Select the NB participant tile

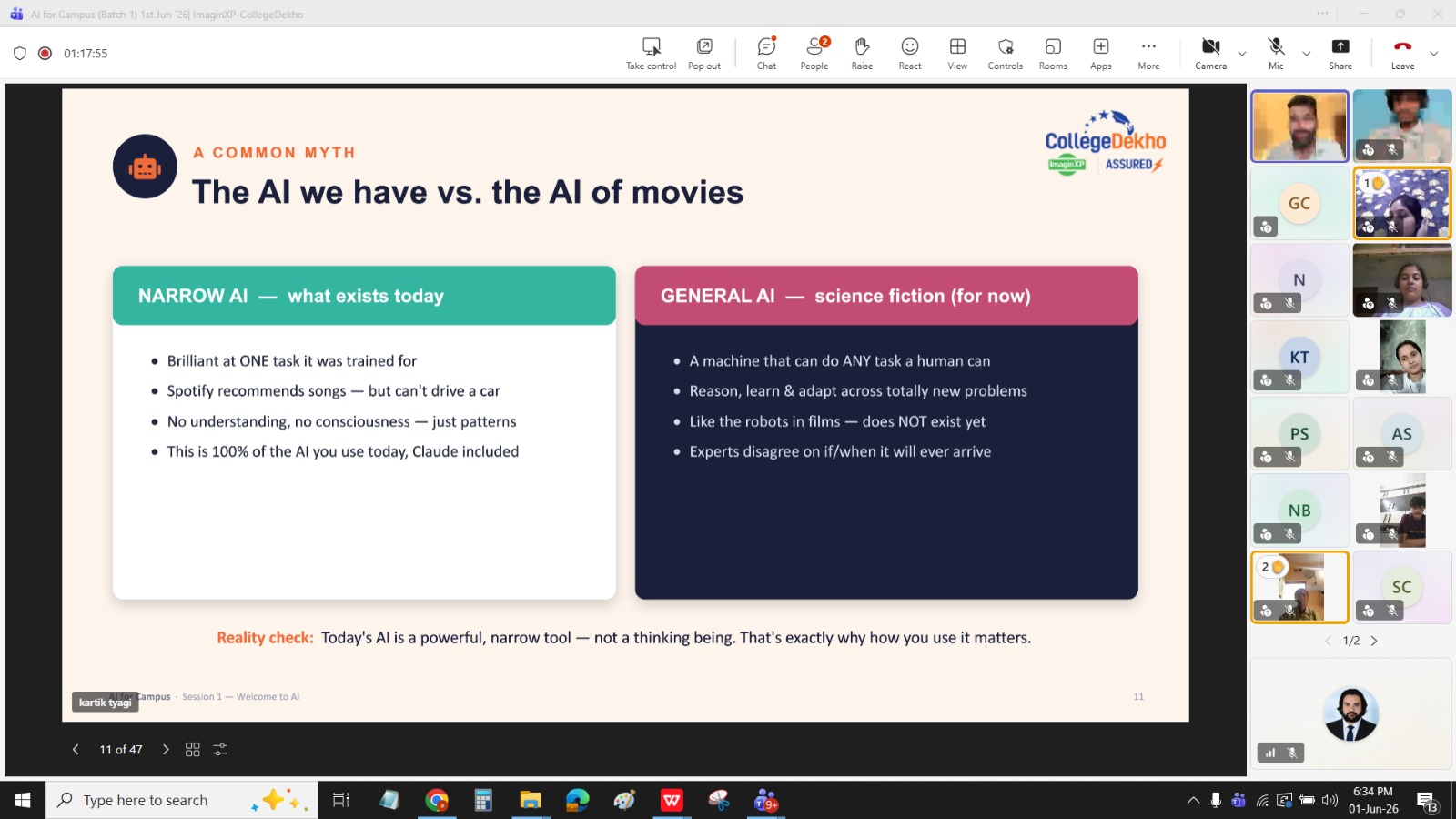pyautogui.click(x=1299, y=510)
